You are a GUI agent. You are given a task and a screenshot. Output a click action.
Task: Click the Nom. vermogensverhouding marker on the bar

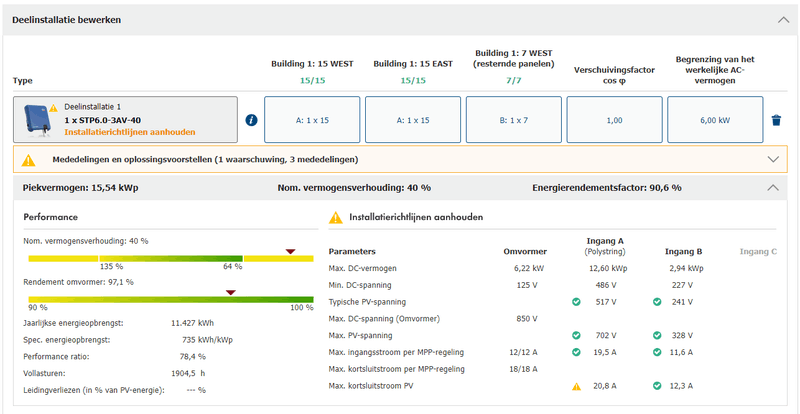click(291, 252)
